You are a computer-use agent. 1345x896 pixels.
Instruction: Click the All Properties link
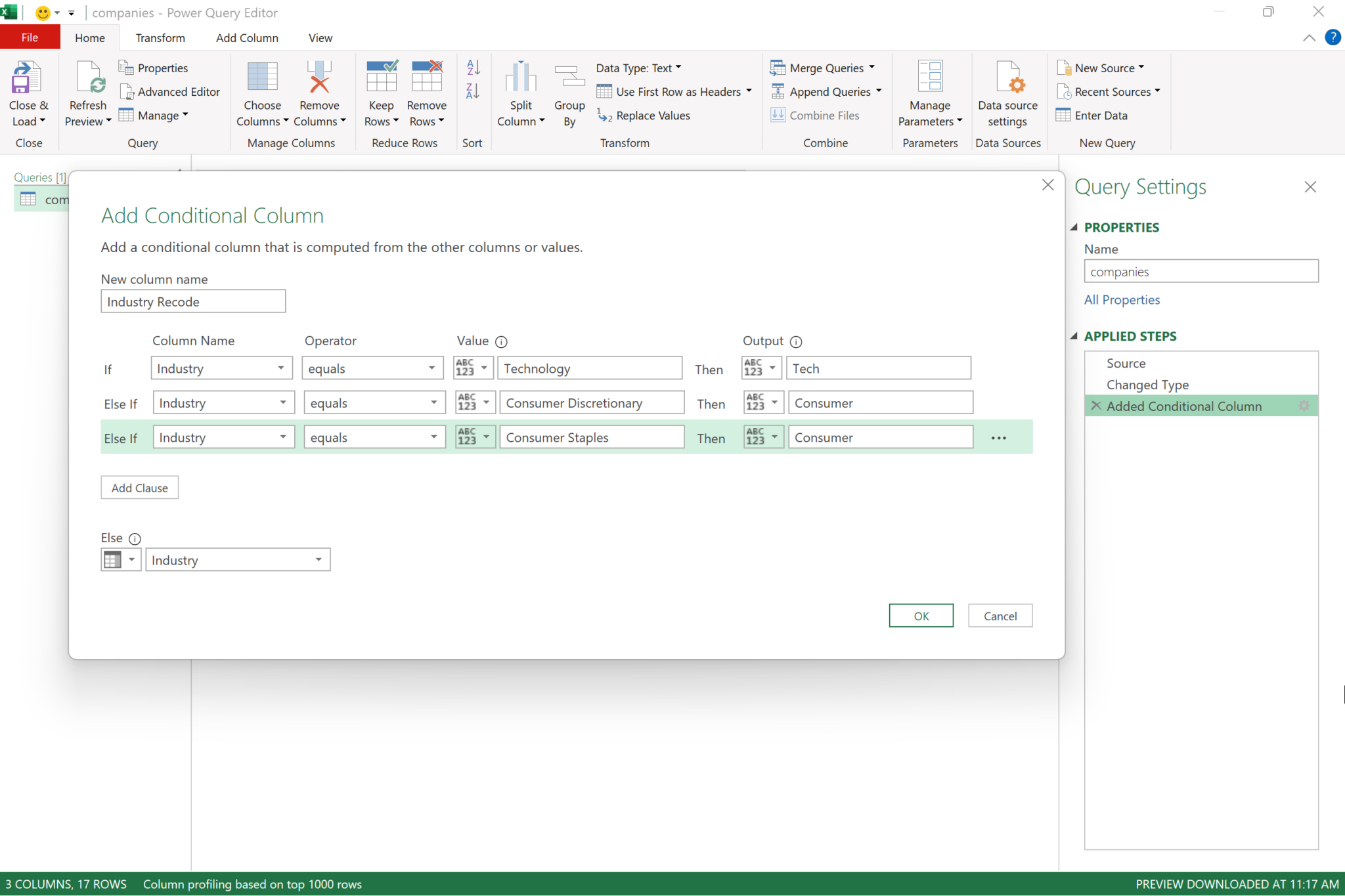[1122, 300]
